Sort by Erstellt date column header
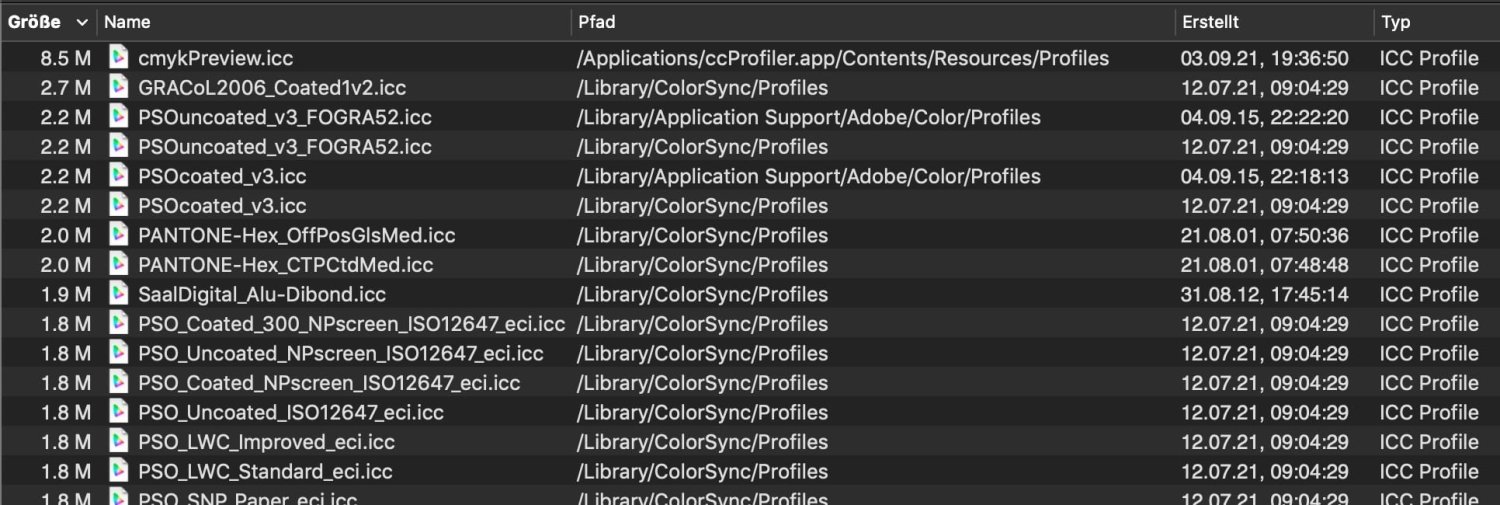Image resolution: width=1500 pixels, height=505 pixels. click(1210, 22)
